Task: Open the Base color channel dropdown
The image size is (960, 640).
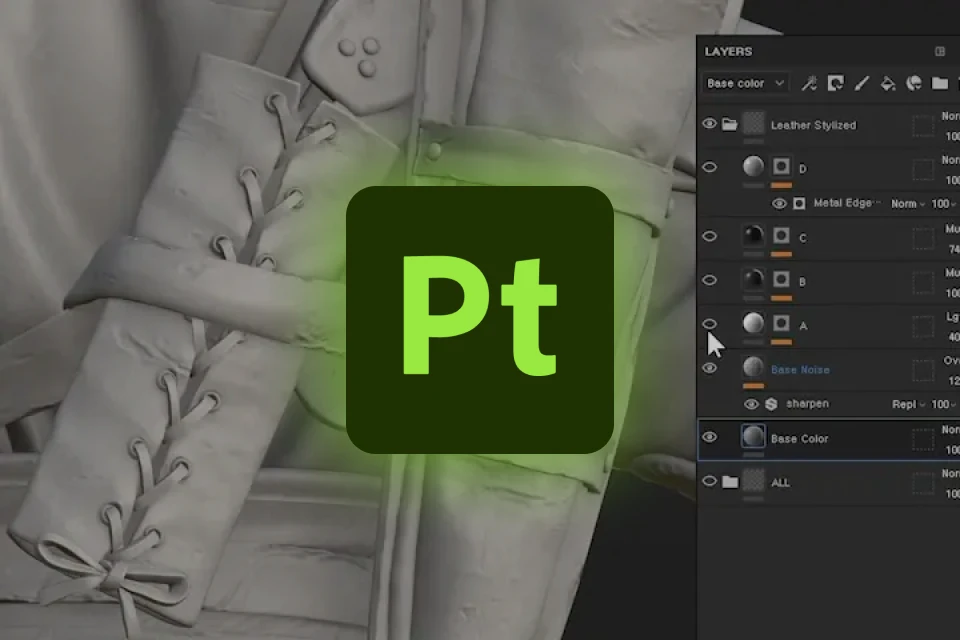Action: click(x=745, y=83)
